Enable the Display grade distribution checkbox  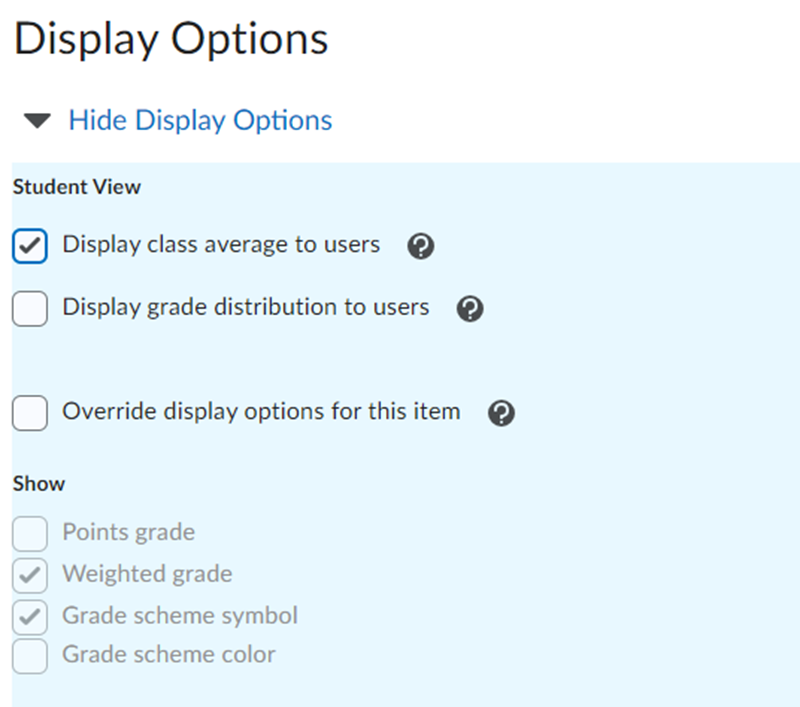coord(30,308)
